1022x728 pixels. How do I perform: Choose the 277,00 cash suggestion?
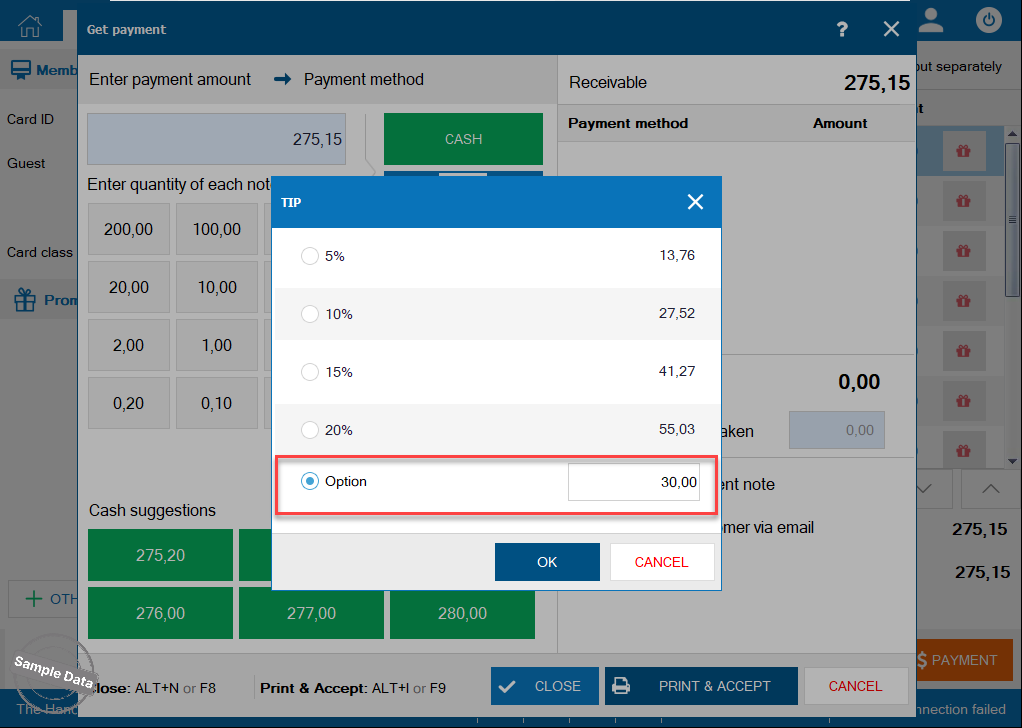tap(312, 613)
